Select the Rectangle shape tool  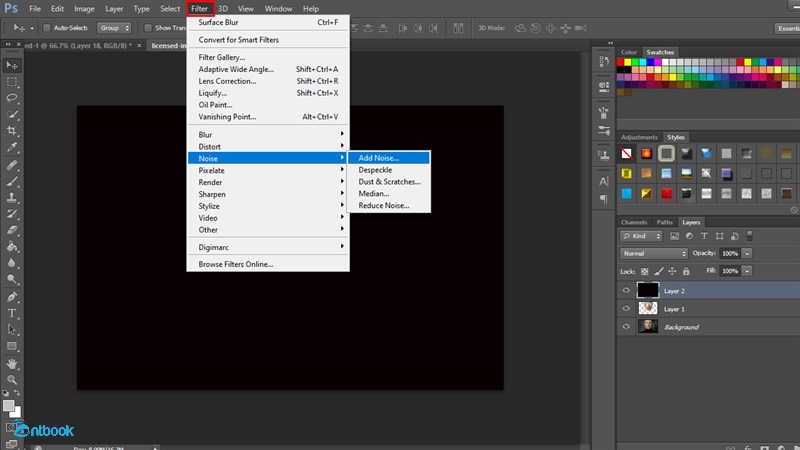(x=12, y=346)
